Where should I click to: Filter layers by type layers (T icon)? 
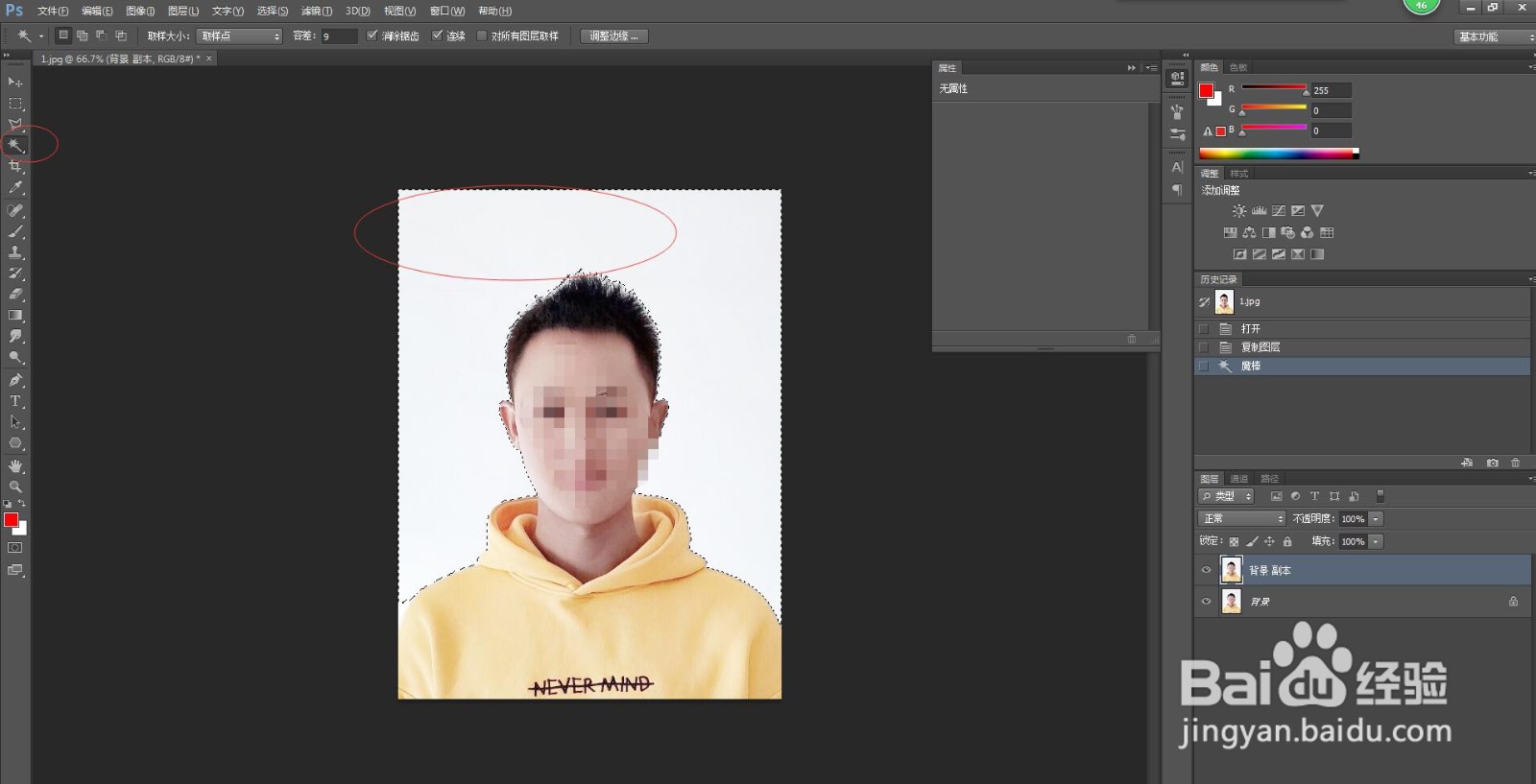(1314, 496)
